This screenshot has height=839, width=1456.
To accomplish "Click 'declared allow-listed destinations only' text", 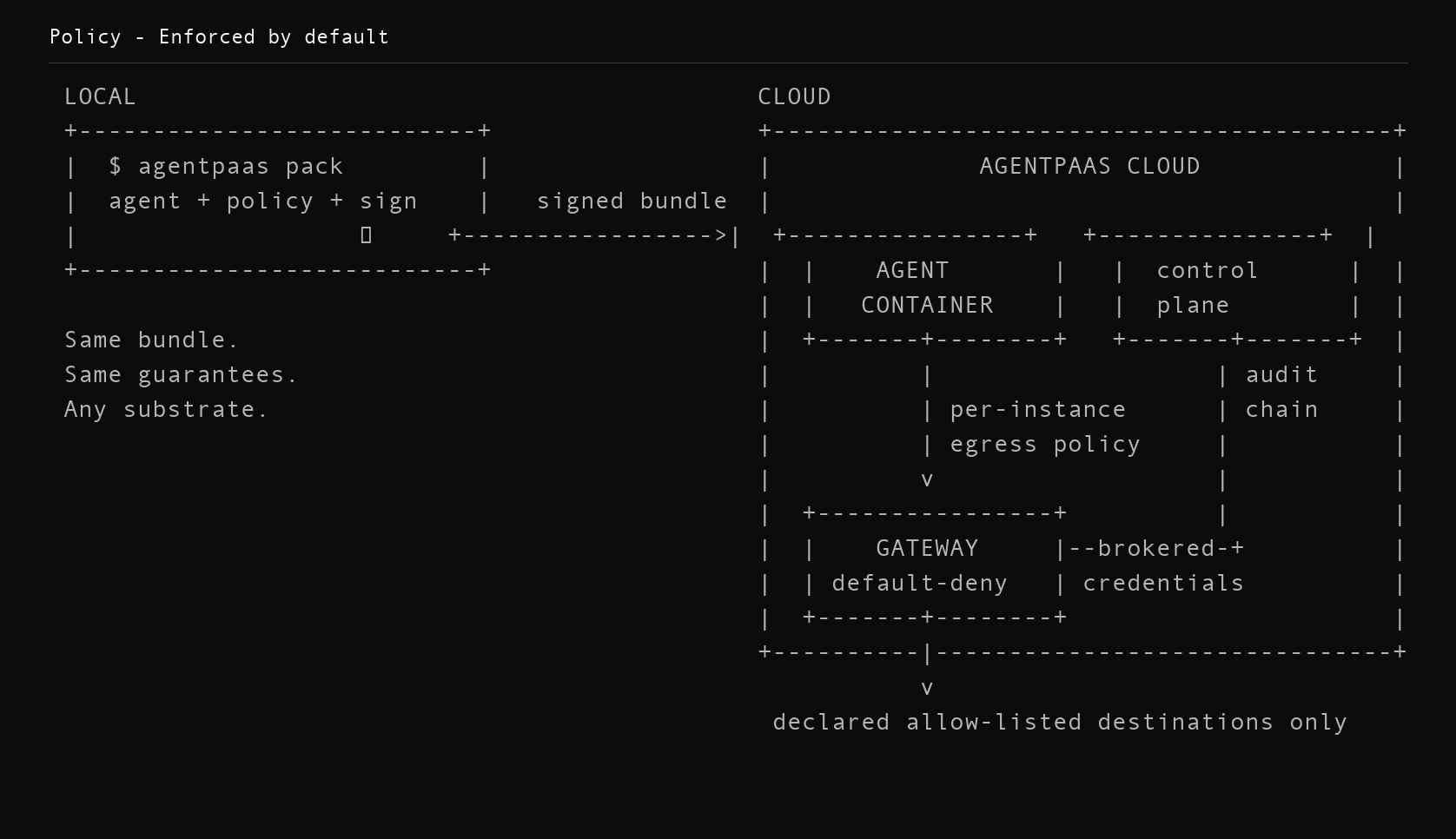I will (x=1059, y=722).
